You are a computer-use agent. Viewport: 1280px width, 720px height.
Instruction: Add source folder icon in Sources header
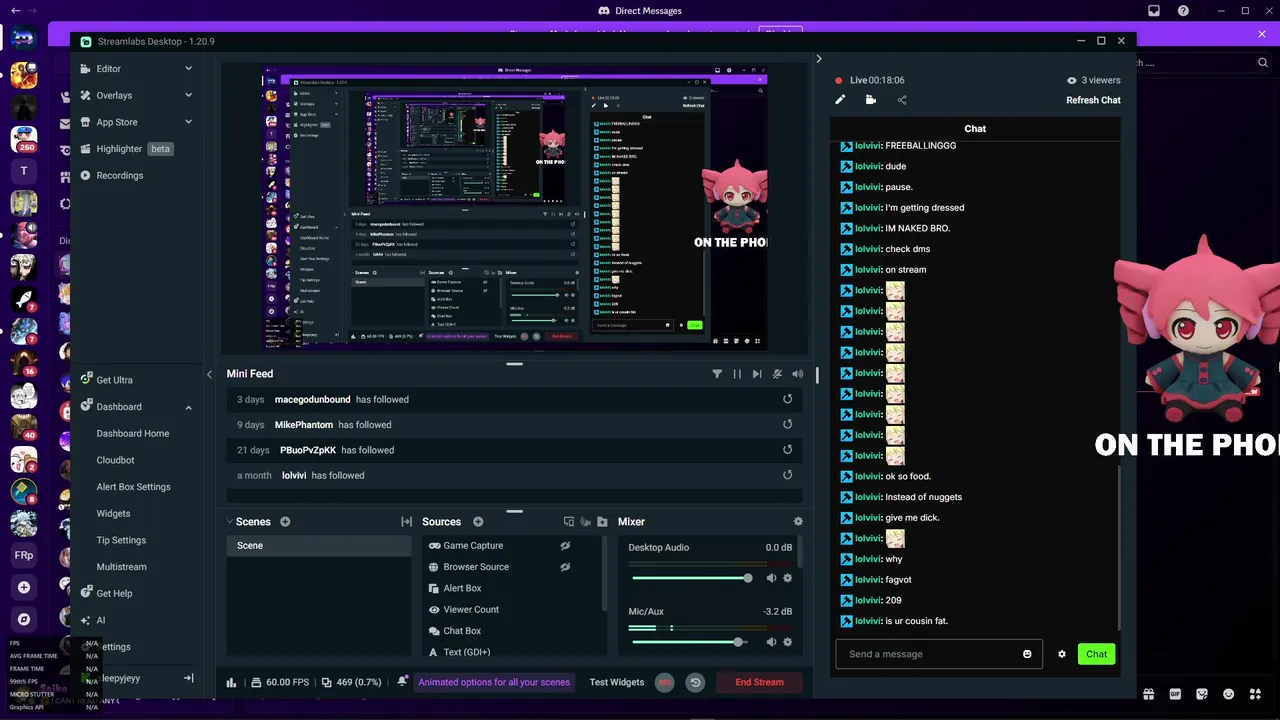coord(602,522)
